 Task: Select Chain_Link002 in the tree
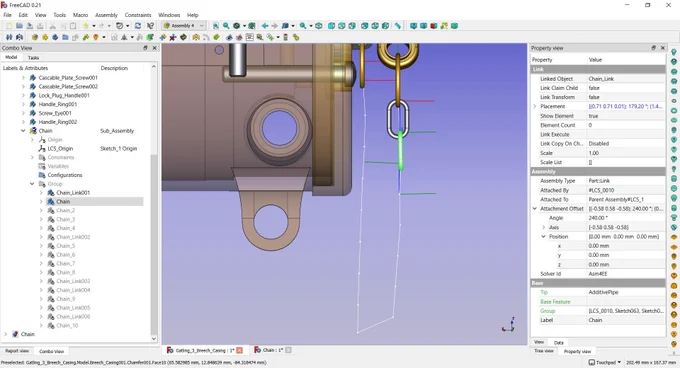73,237
